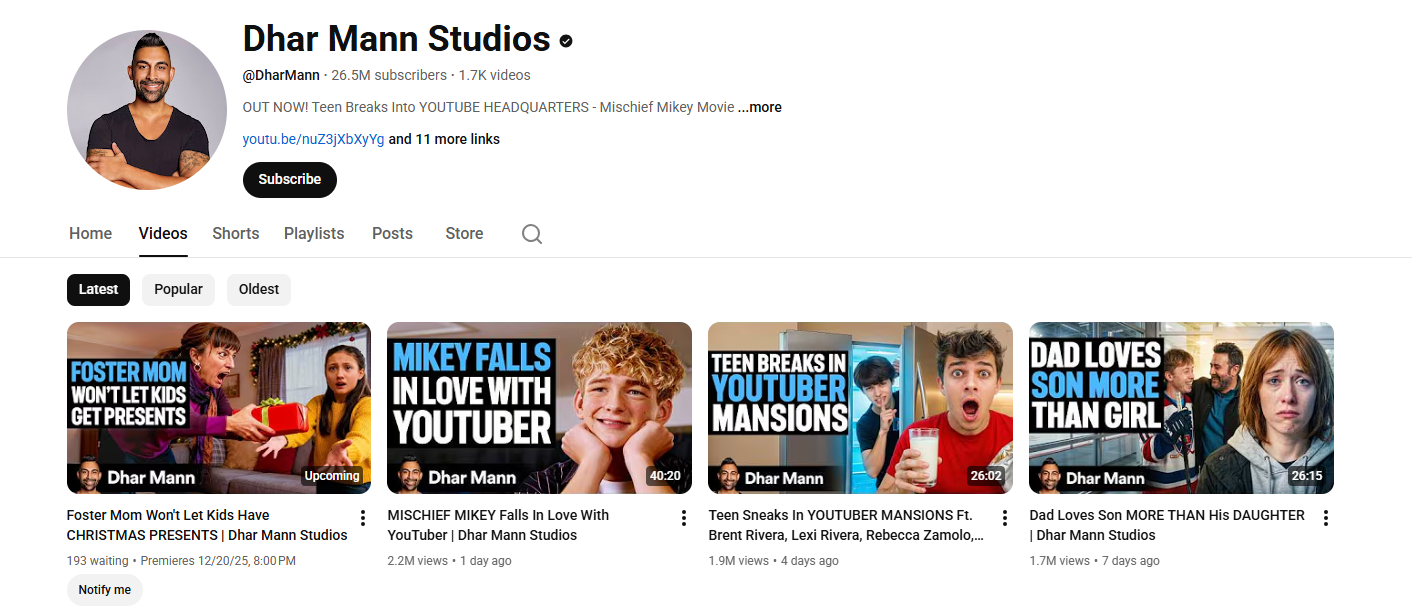Click Dad Loves Son More Than Girl thumbnail
Screen dimensions: 1412x610
pyautogui.click(x=1181, y=408)
